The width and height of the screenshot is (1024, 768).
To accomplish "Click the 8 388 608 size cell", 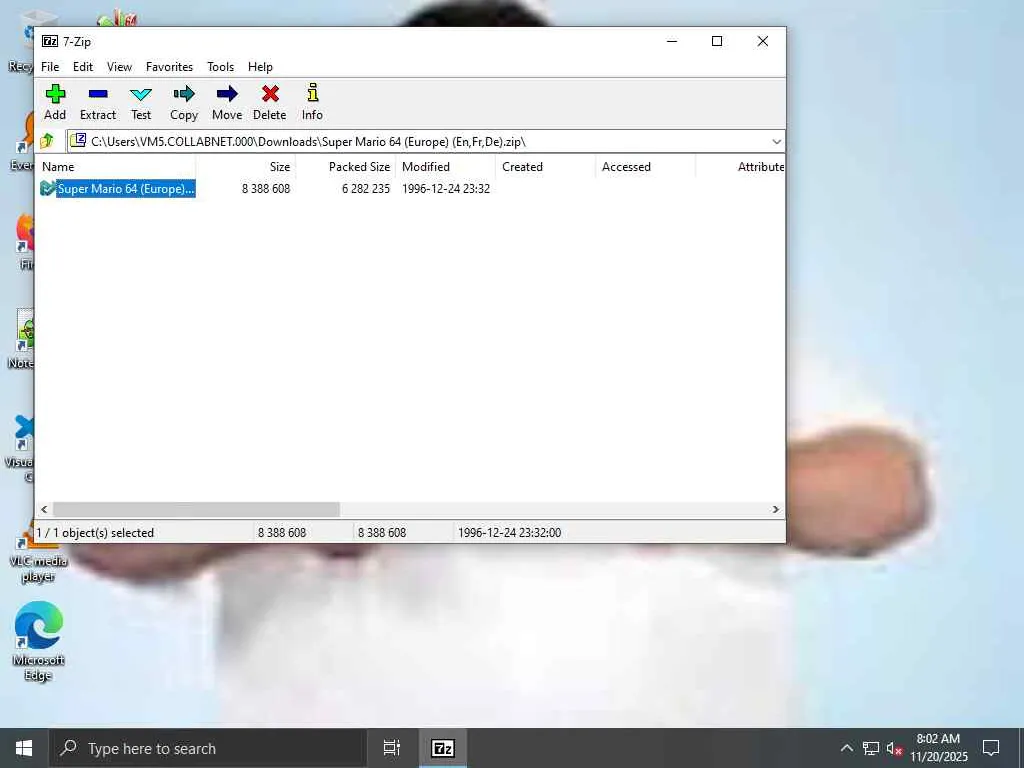I will click(266, 189).
